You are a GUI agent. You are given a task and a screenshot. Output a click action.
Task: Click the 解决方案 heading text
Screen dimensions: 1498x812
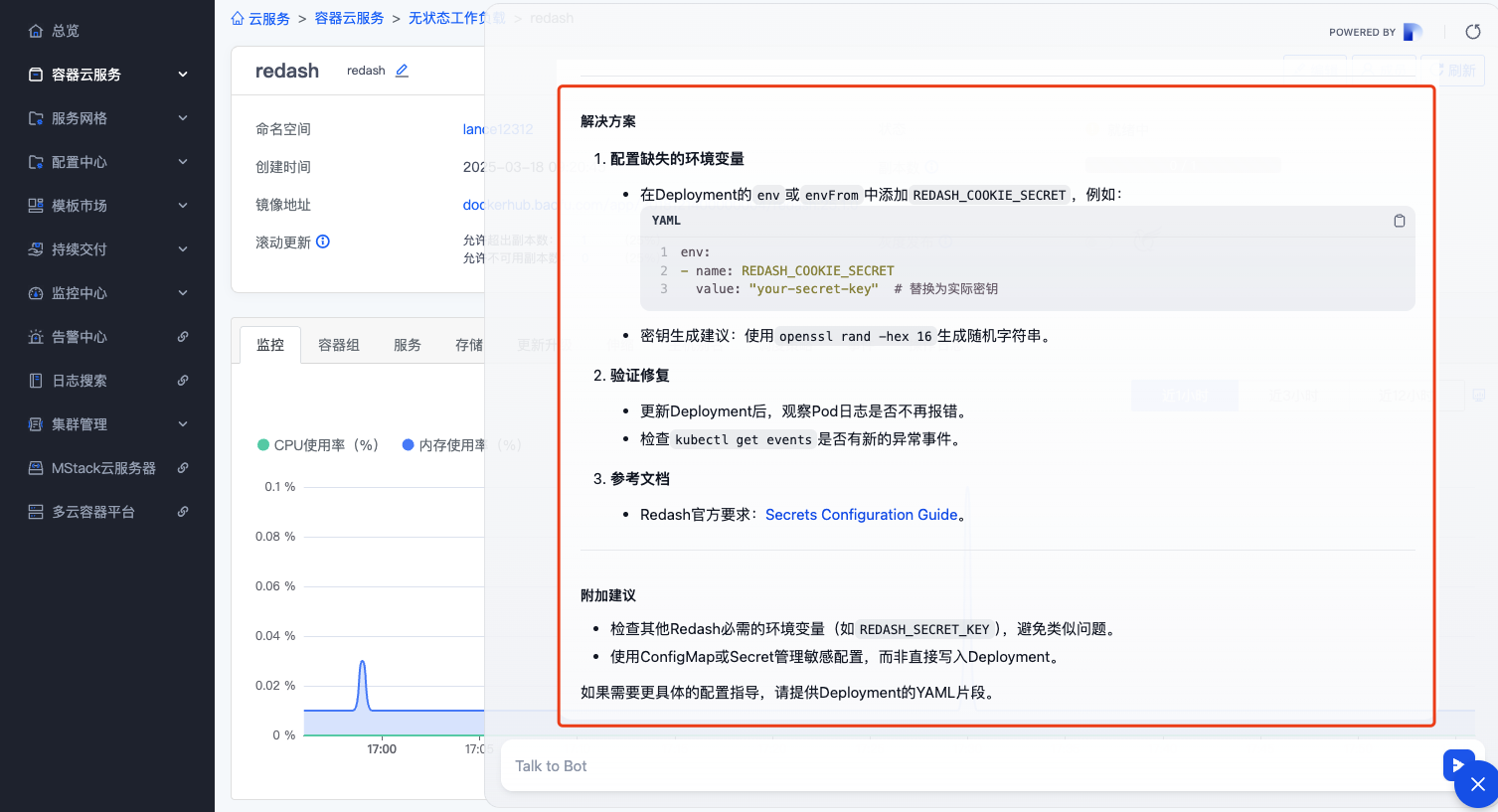point(608,121)
